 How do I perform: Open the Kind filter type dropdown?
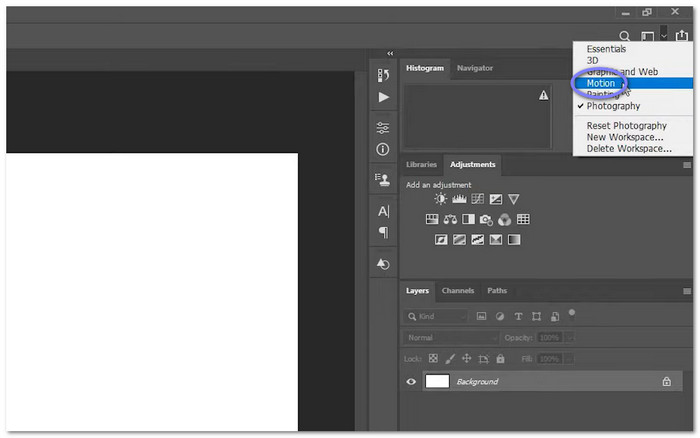click(x=436, y=317)
